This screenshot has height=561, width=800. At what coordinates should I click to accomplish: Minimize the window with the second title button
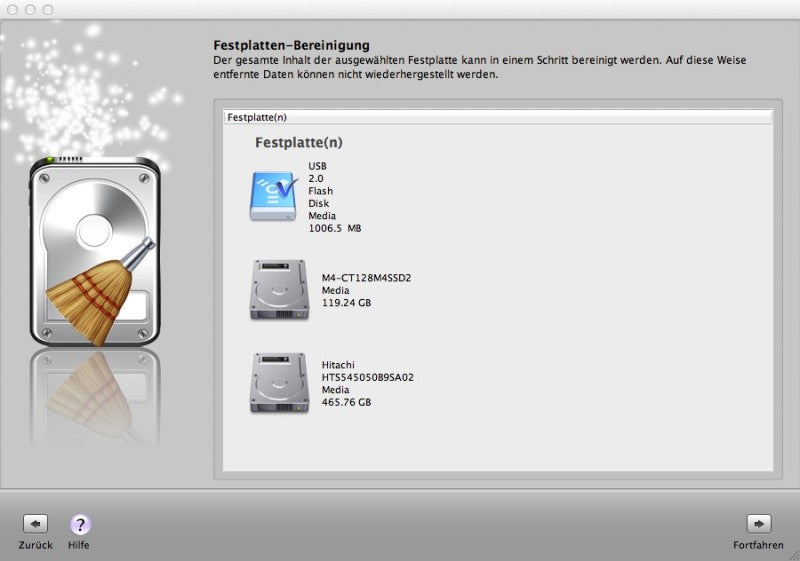tap(30, 10)
